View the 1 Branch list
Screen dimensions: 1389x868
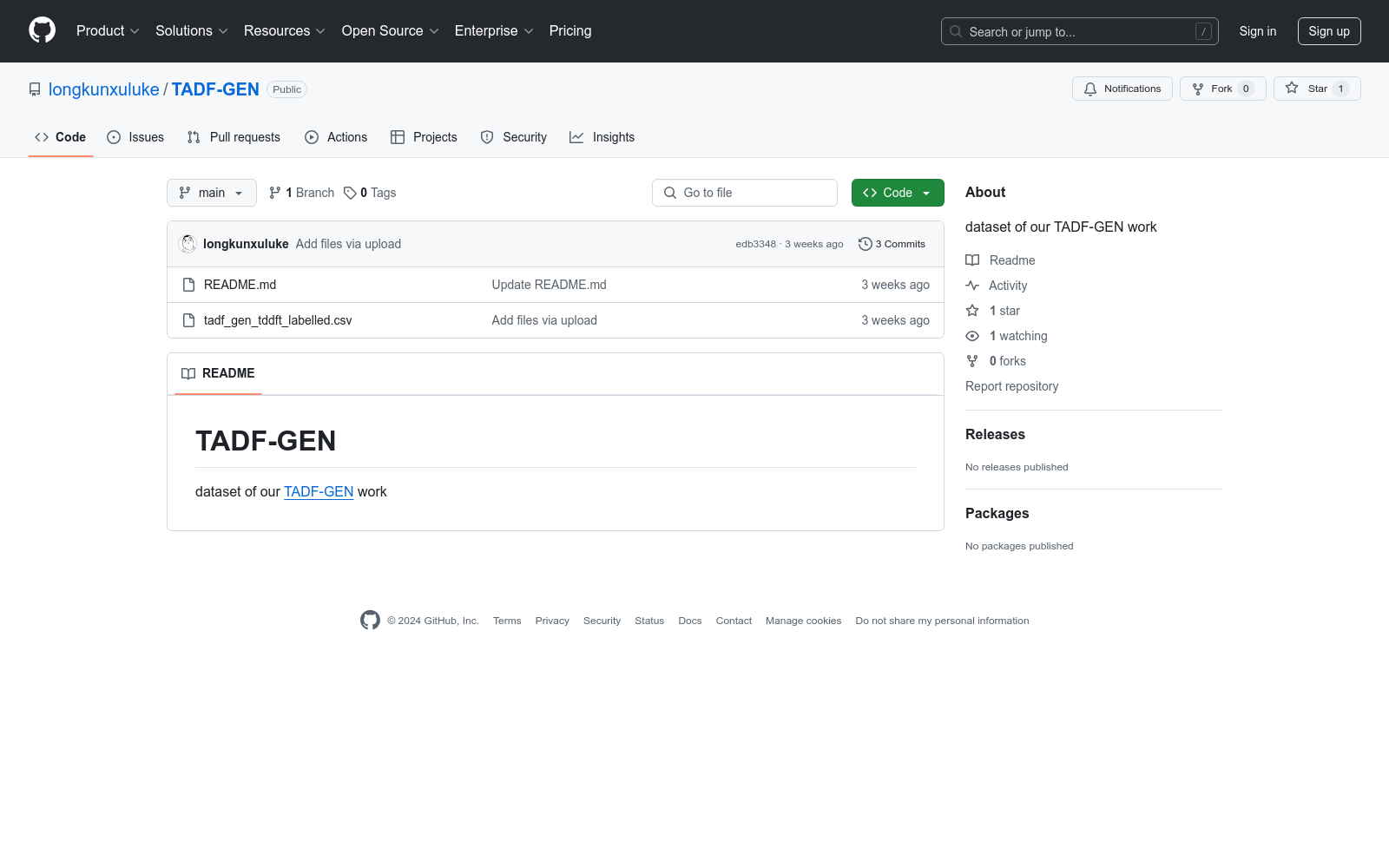pyautogui.click(x=301, y=193)
